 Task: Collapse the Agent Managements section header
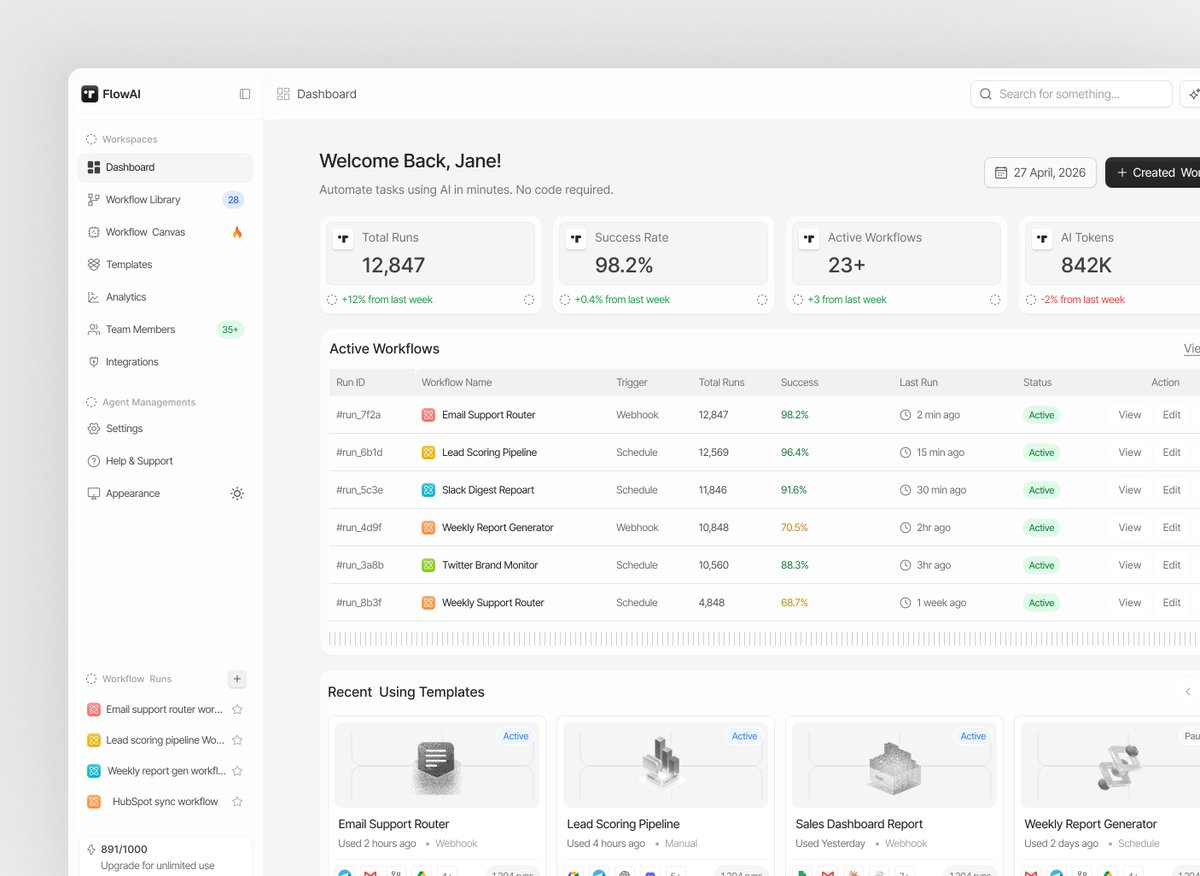[x=140, y=403]
